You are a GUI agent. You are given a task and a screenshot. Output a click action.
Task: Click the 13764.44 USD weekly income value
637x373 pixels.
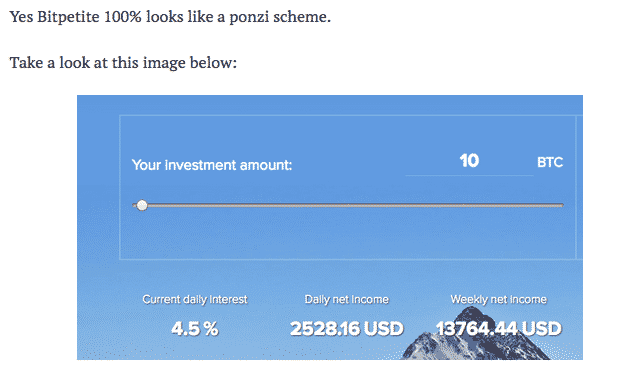[498, 328]
